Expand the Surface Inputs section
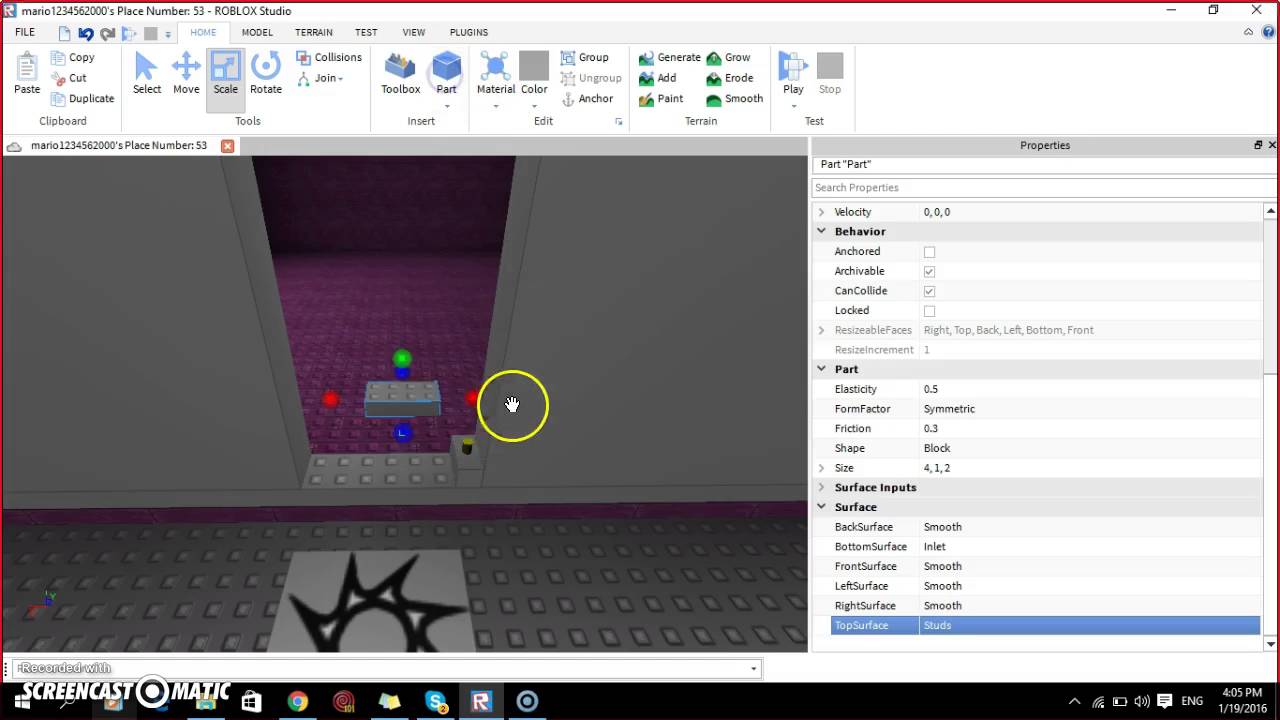1280x720 pixels. (x=822, y=488)
